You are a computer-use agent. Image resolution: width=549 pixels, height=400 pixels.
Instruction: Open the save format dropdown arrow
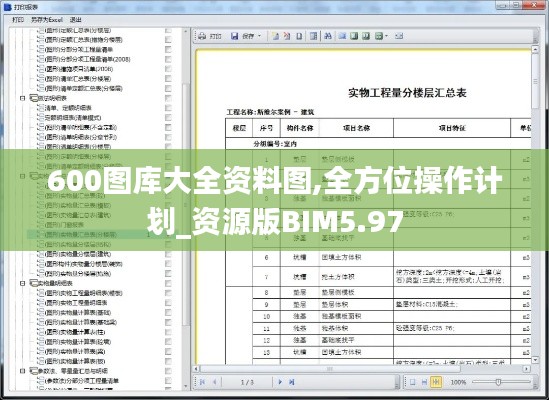(x=259, y=36)
